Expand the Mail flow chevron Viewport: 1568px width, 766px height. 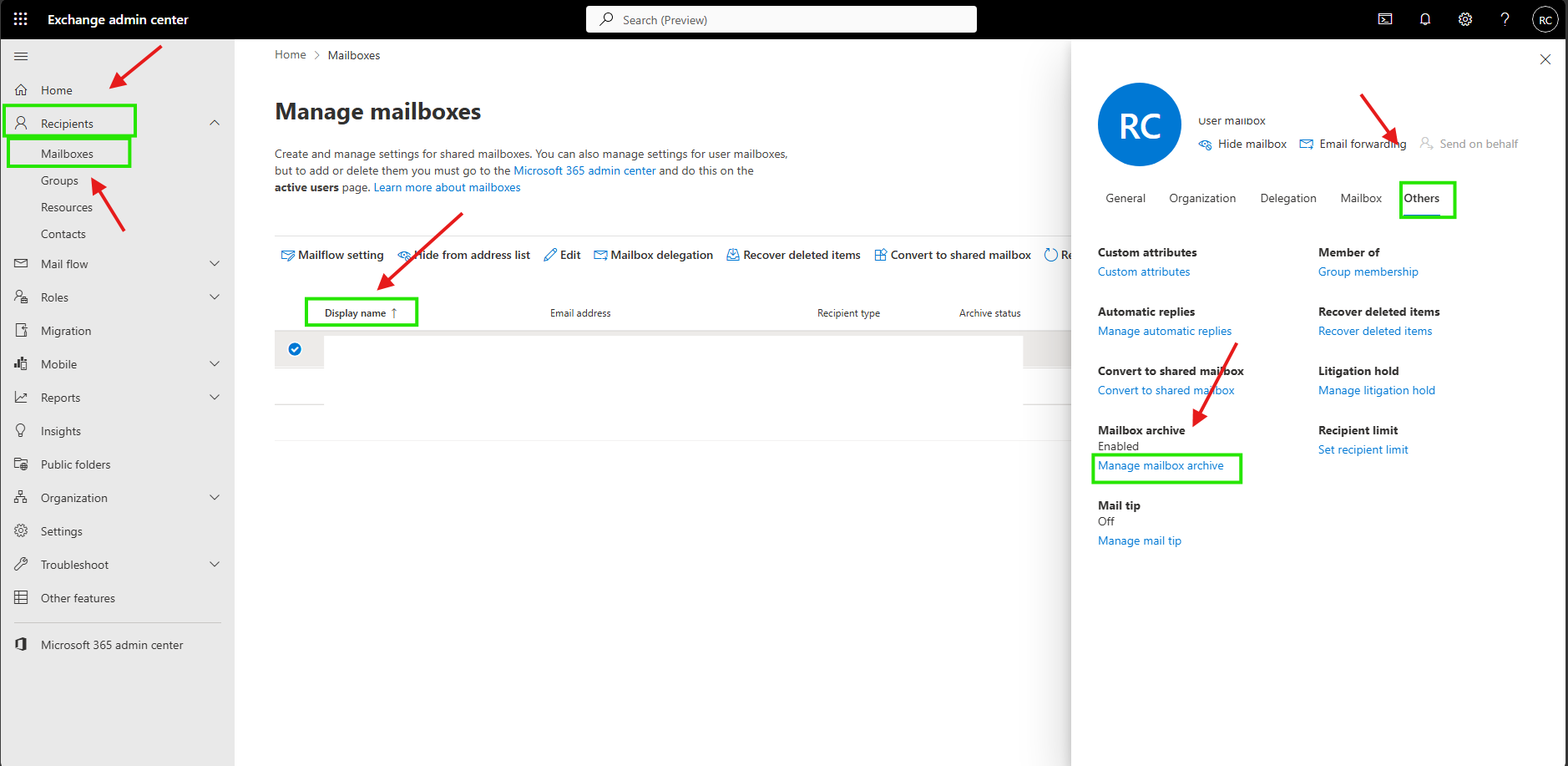point(215,264)
